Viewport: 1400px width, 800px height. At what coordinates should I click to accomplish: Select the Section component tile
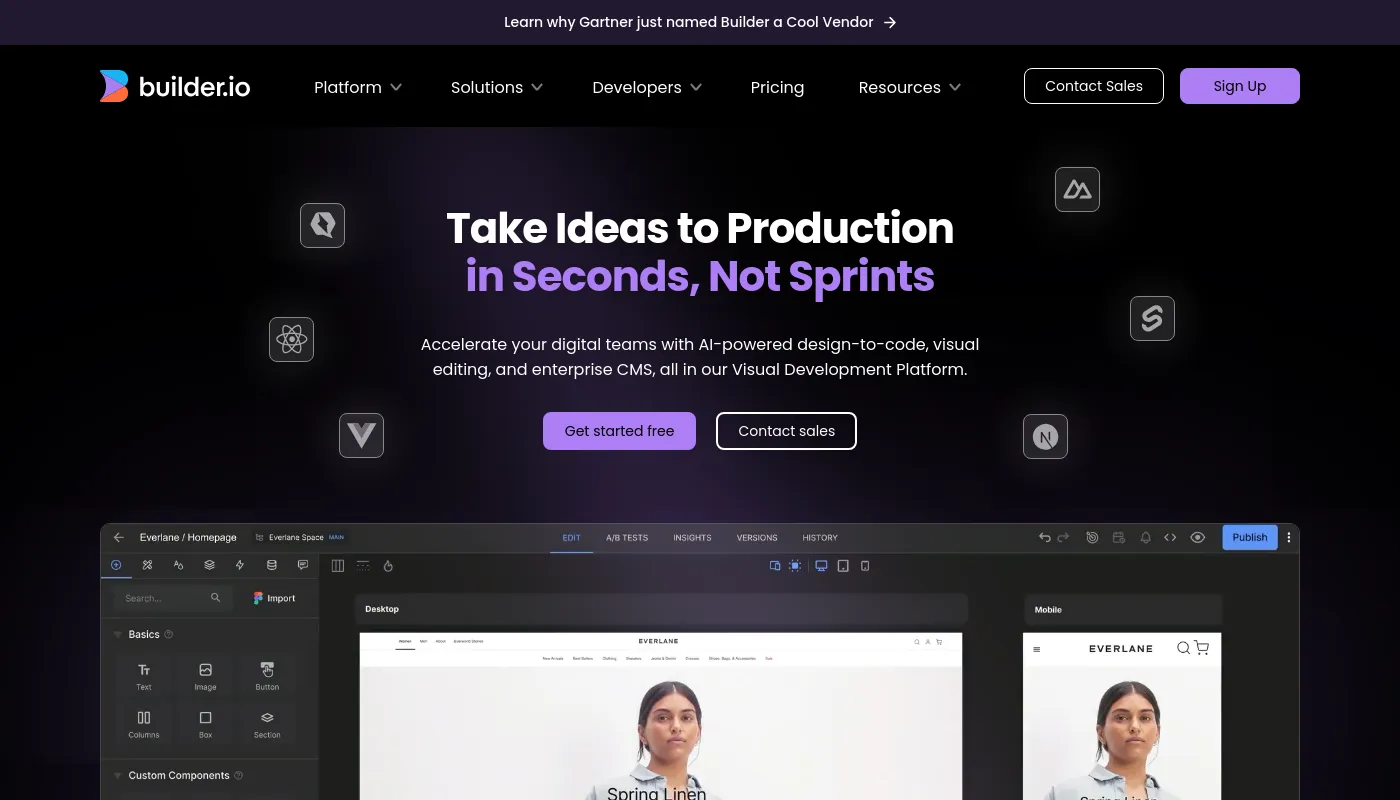click(x=267, y=723)
